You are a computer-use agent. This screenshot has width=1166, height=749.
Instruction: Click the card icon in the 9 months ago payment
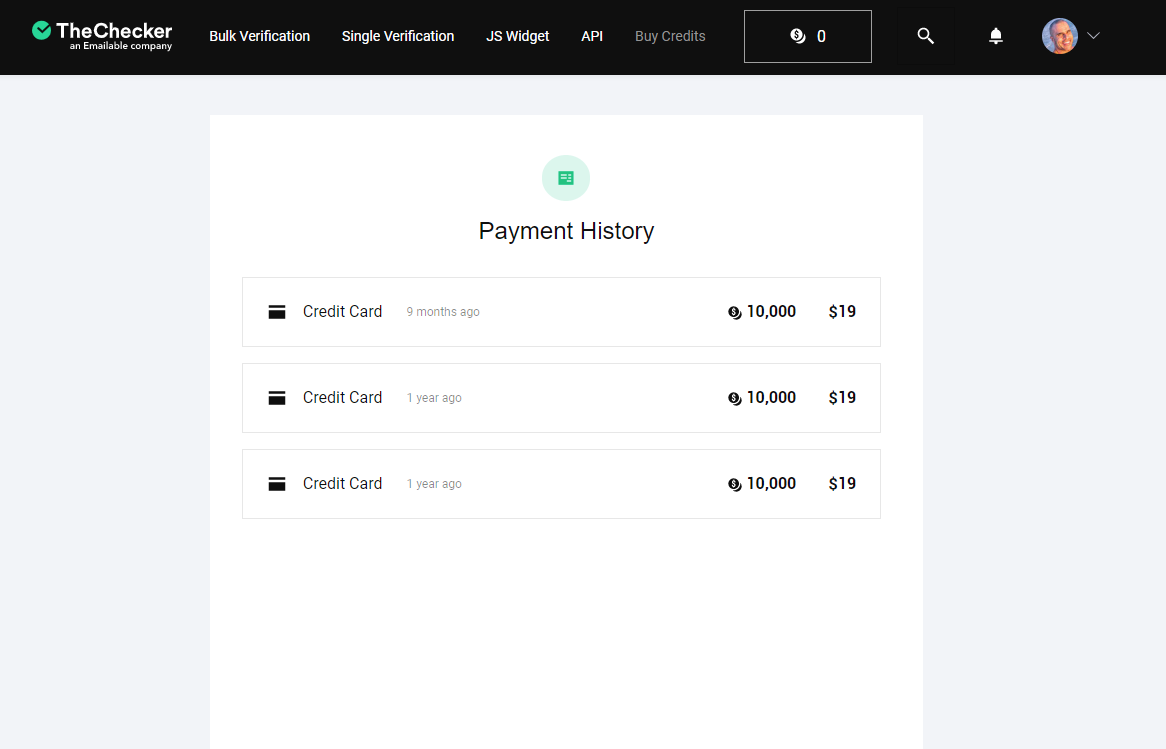[x=277, y=312]
